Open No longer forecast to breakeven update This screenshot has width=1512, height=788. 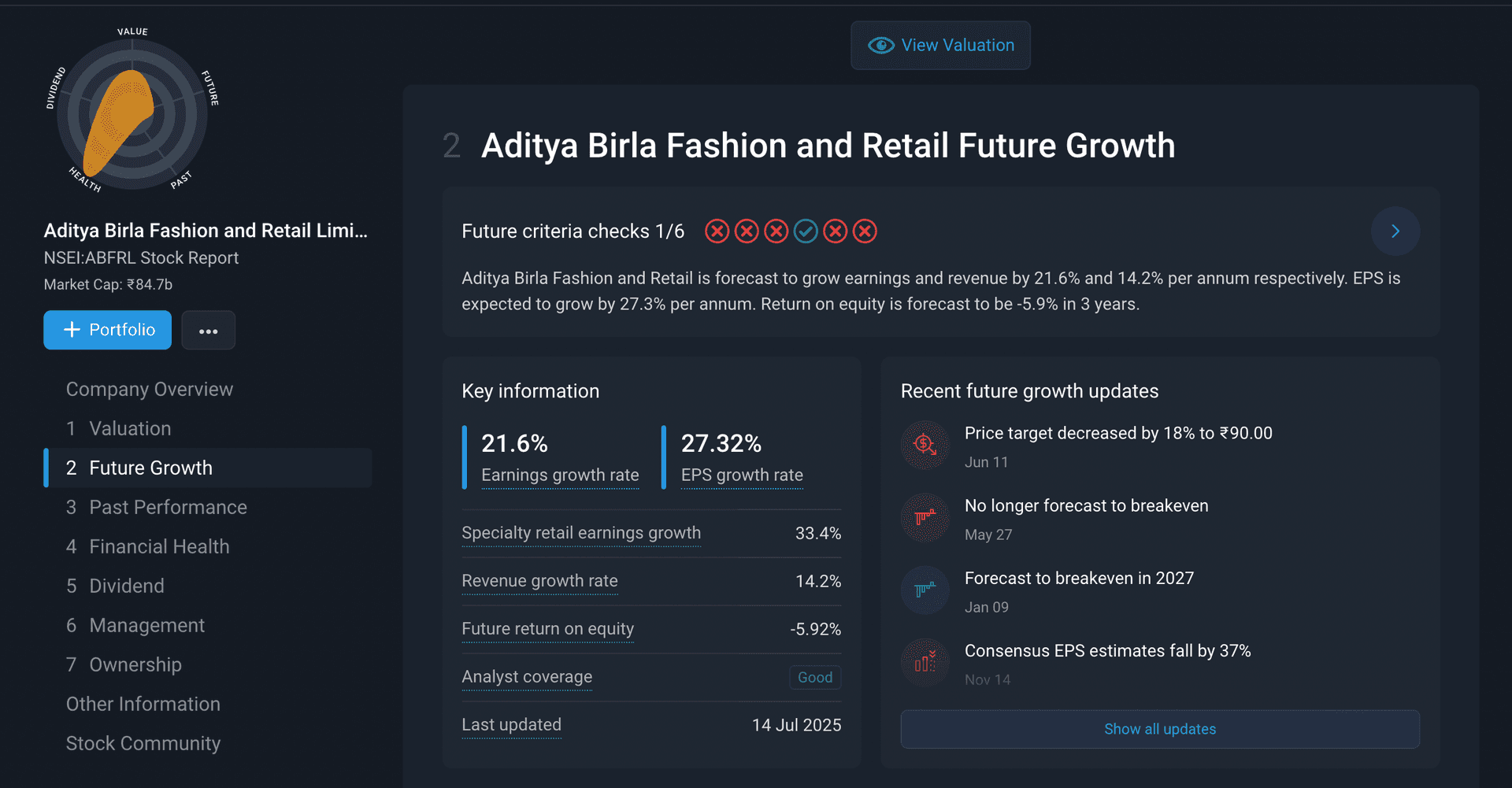click(1086, 506)
